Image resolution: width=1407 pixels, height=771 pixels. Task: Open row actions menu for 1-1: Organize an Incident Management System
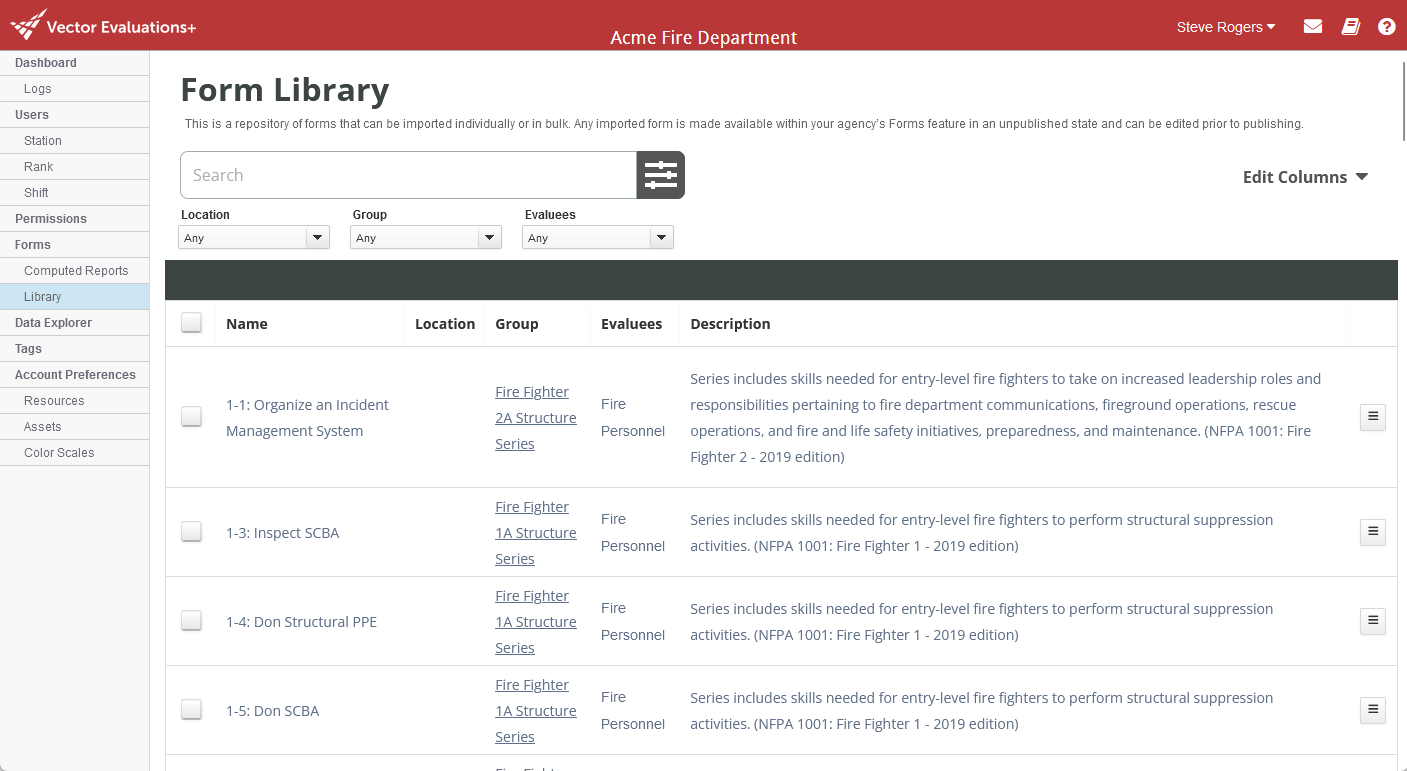(1372, 417)
